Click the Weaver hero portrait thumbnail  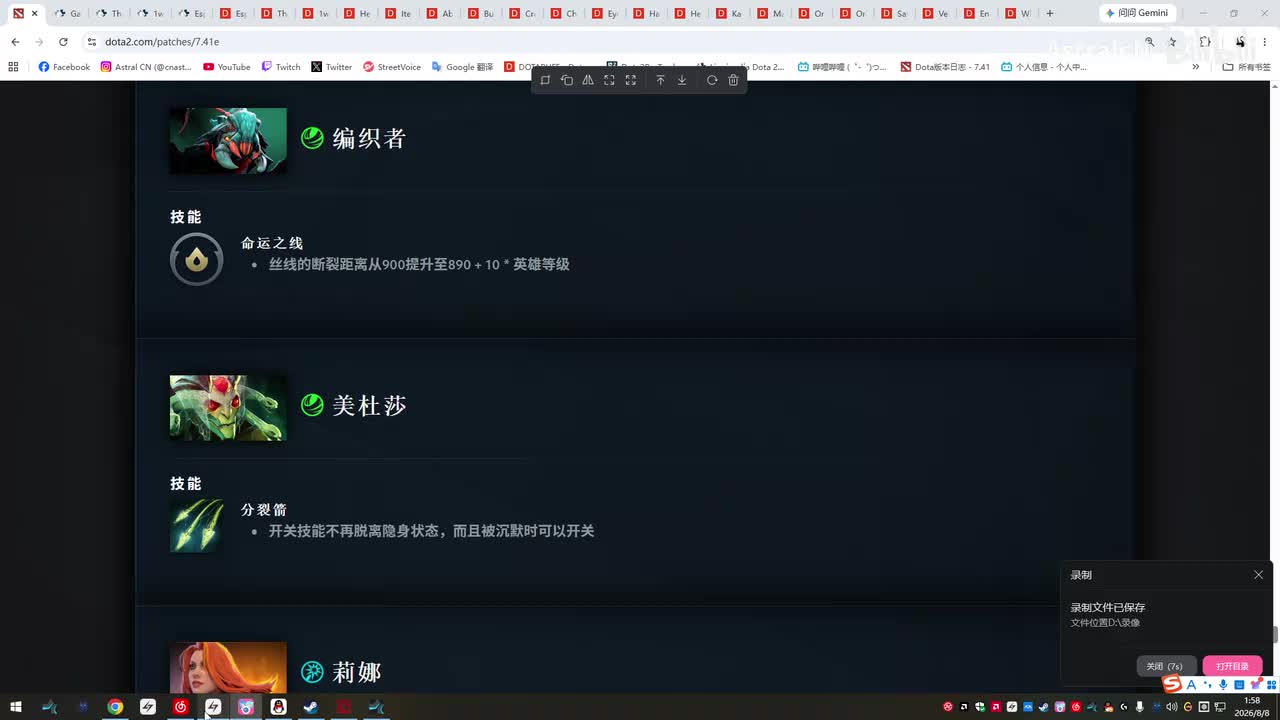tap(228, 140)
